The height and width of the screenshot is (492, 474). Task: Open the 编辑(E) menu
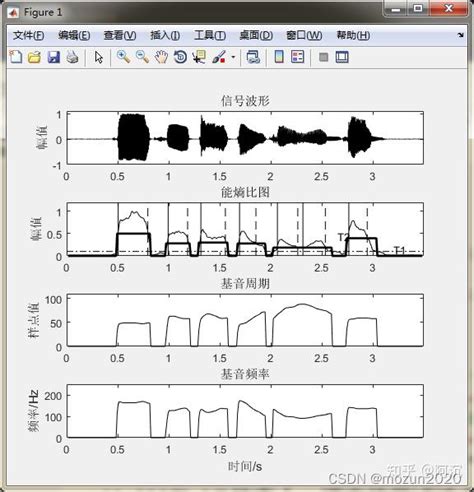pos(74,35)
